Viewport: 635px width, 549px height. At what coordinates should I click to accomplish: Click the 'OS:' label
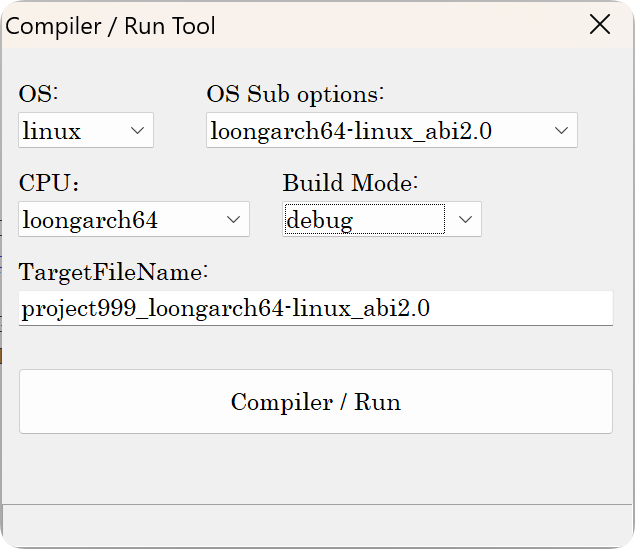[x=39, y=94]
